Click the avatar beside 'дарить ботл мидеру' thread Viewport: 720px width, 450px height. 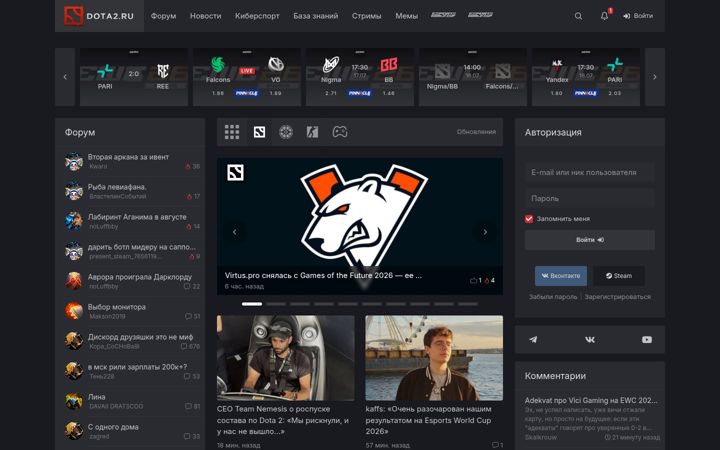point(74,251)
